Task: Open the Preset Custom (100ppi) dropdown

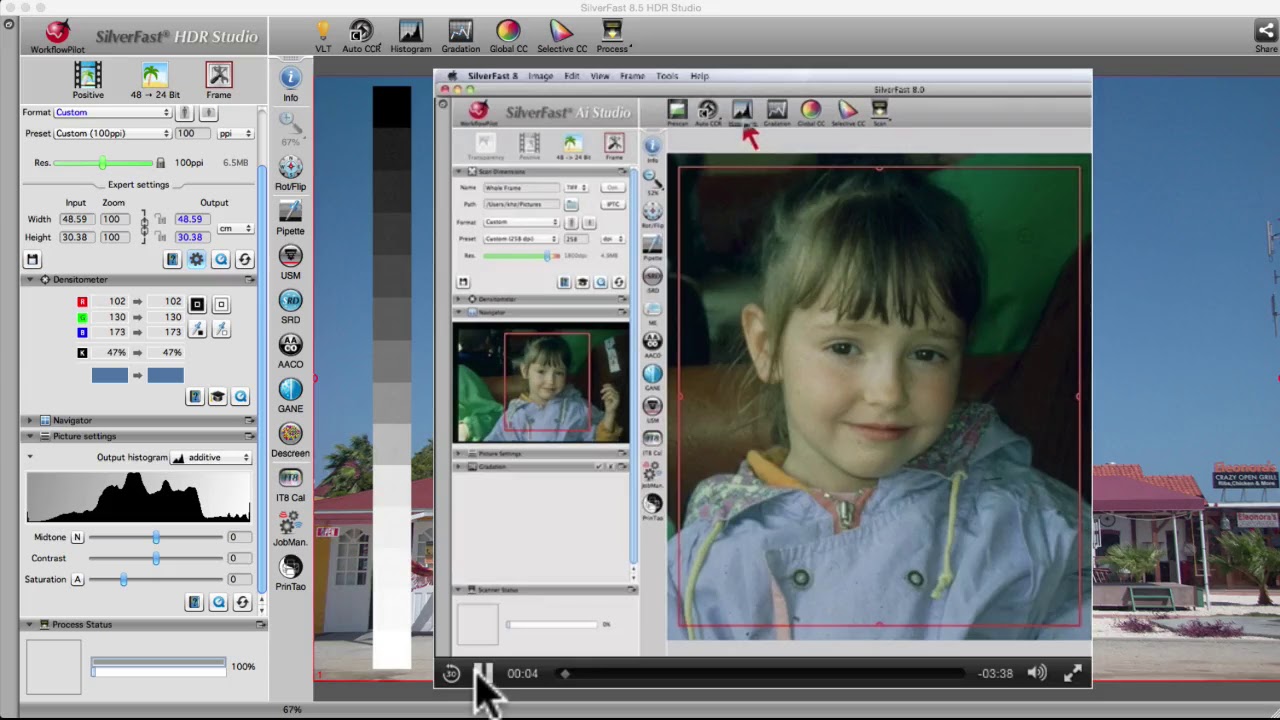Action: click(x=112, y=133)
